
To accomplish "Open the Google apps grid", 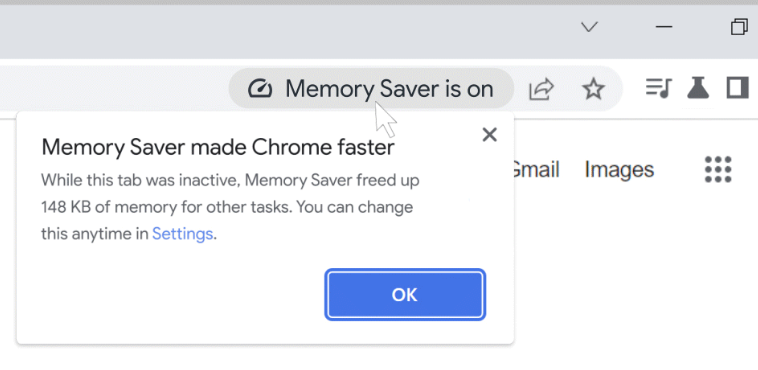I will [718, 169].
